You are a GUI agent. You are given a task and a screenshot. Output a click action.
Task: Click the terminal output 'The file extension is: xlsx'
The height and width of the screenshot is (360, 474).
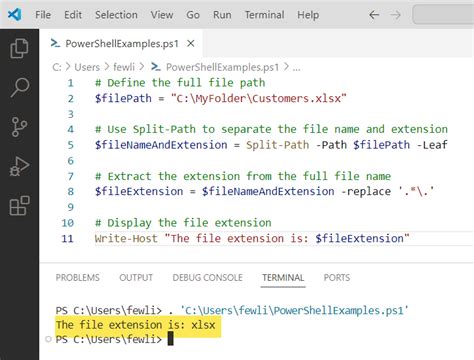pyautogui.click(x=135, y=325)
